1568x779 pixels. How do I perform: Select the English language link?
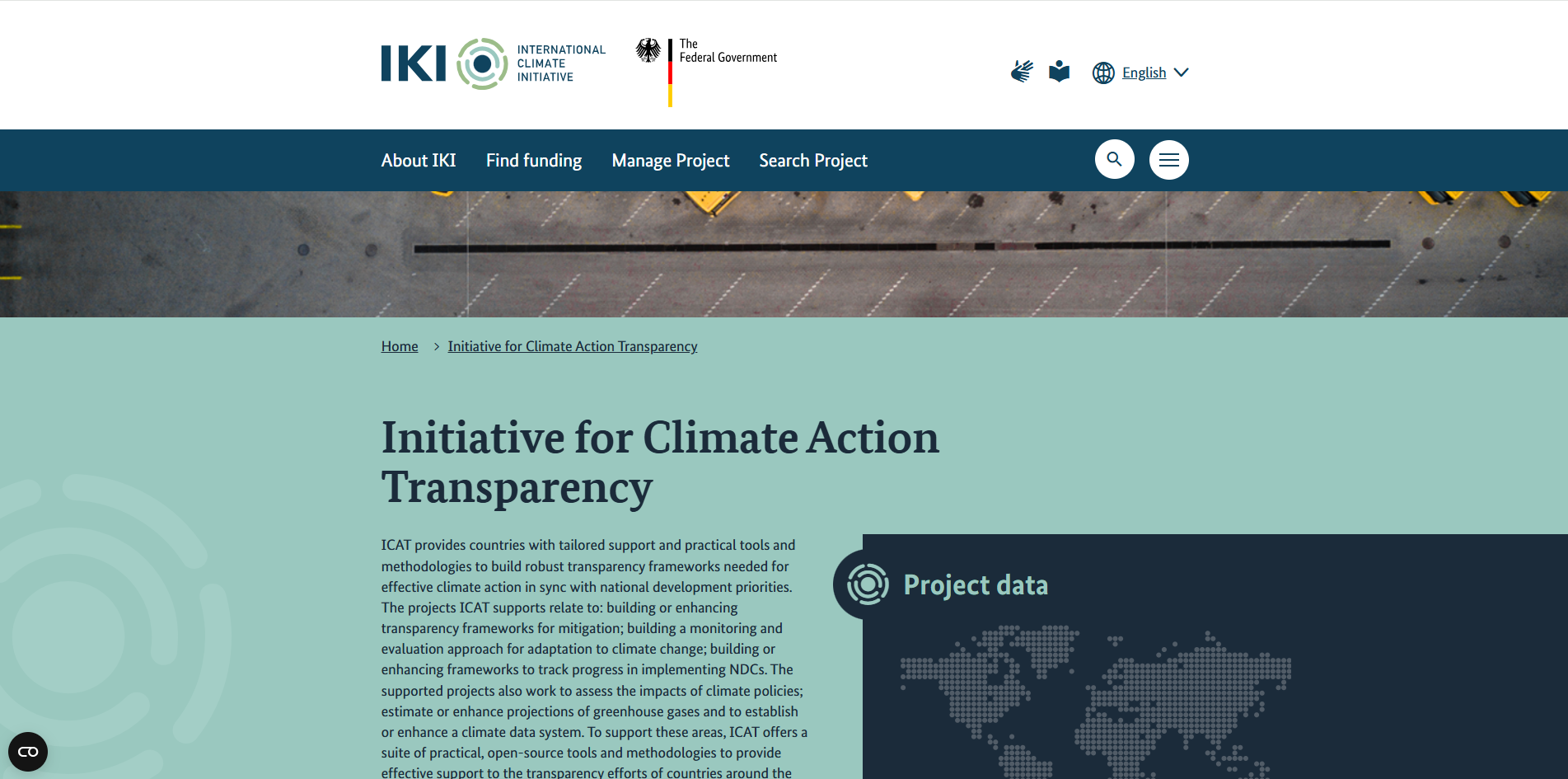point(1144,73)
